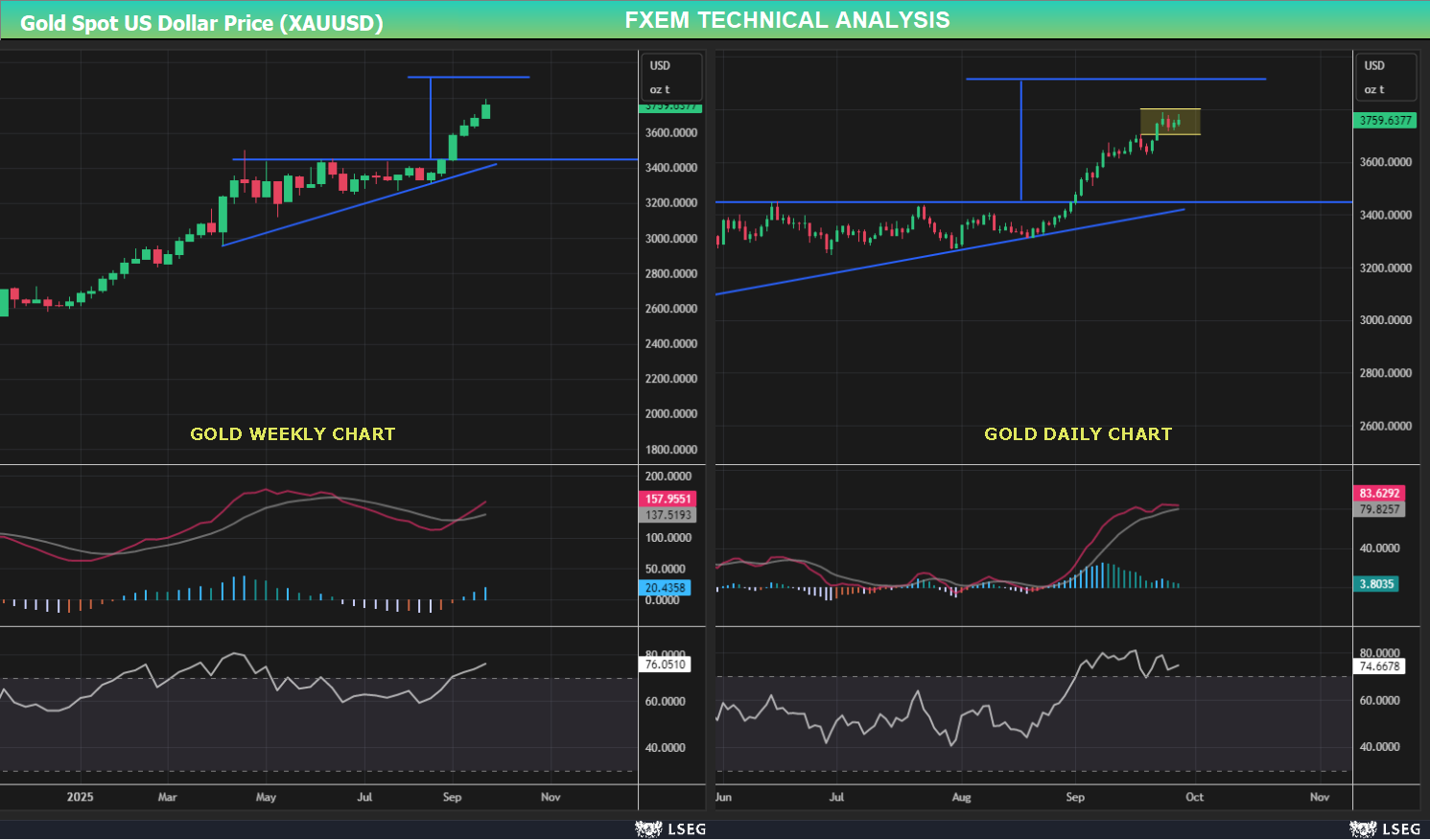The width and height of the screenshot is (1430, 840).
Task: Switch to the GOLD WEEKLY CHART label
Action: (x=292, y=433)
